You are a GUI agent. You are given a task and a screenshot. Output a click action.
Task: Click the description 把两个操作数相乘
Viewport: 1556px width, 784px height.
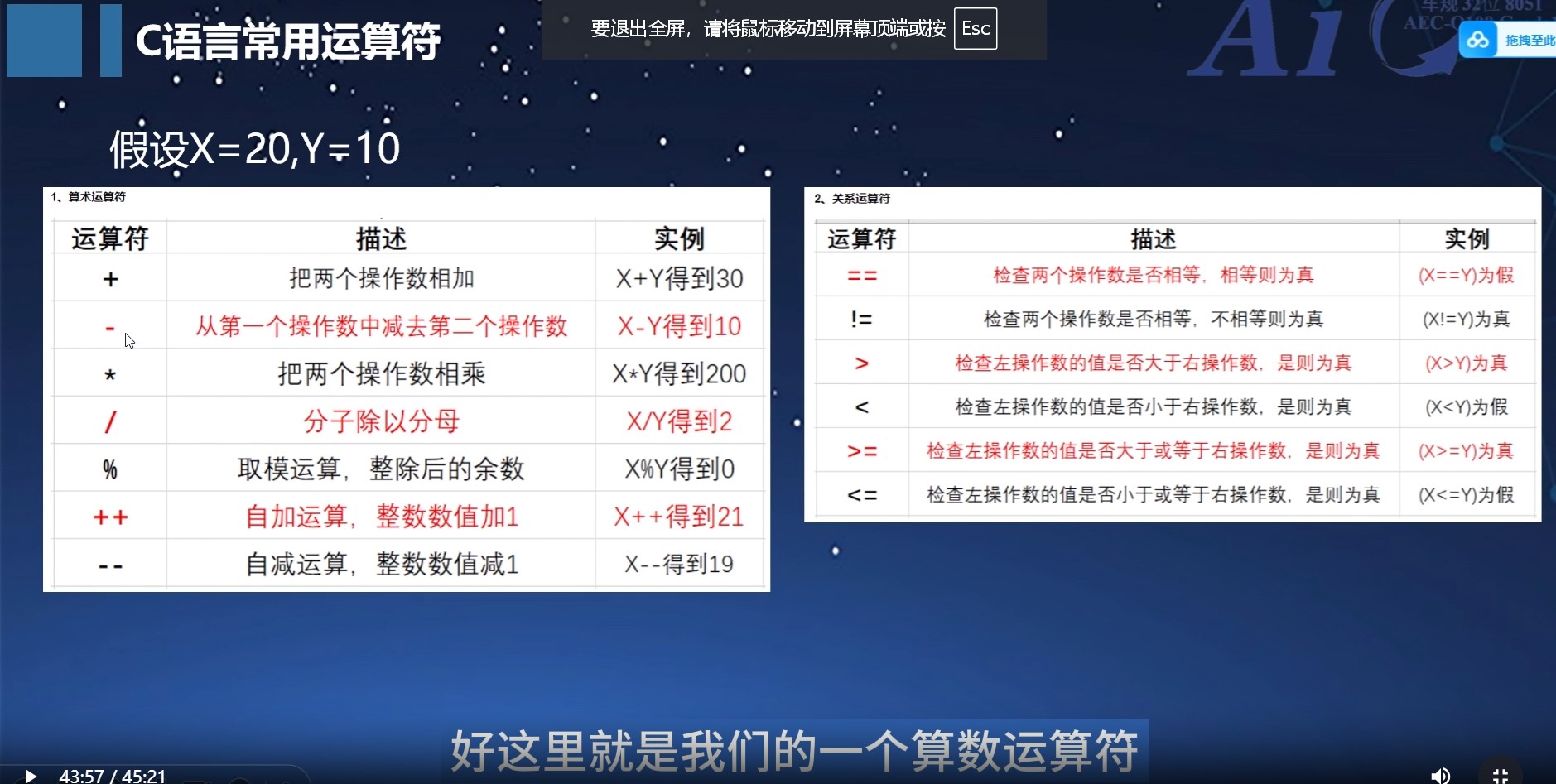[x=381, y=373]
